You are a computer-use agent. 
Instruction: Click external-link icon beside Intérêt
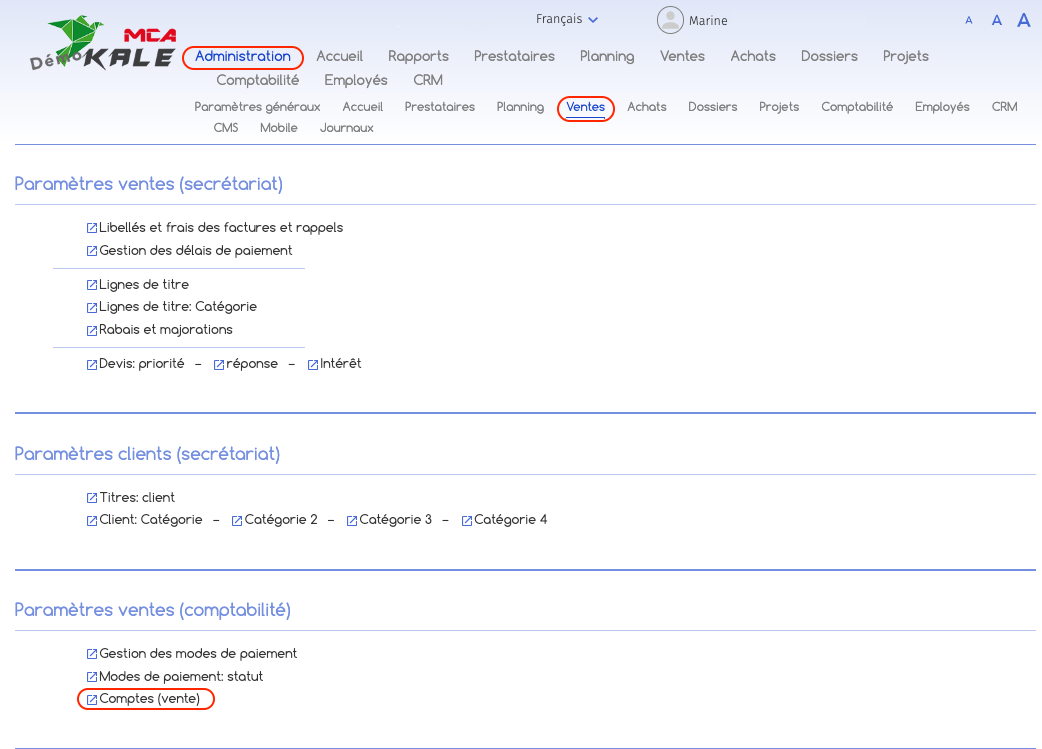click(x=312, y=364)
